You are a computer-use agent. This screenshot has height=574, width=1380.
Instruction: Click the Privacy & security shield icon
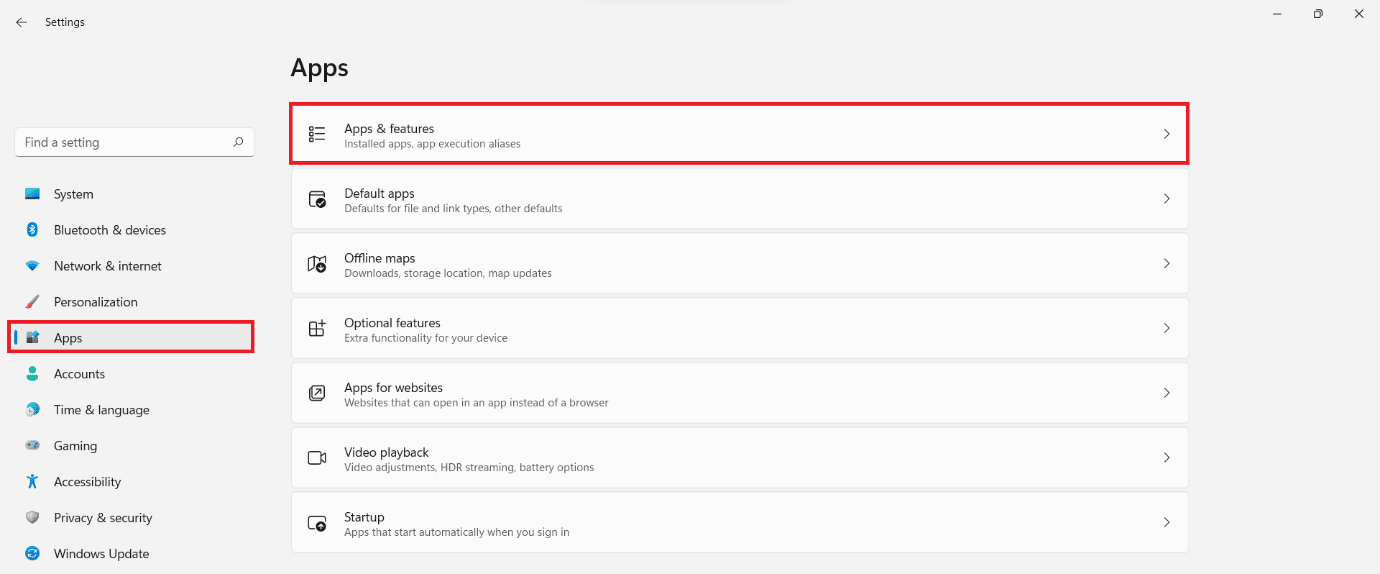[x=33, y=518]
